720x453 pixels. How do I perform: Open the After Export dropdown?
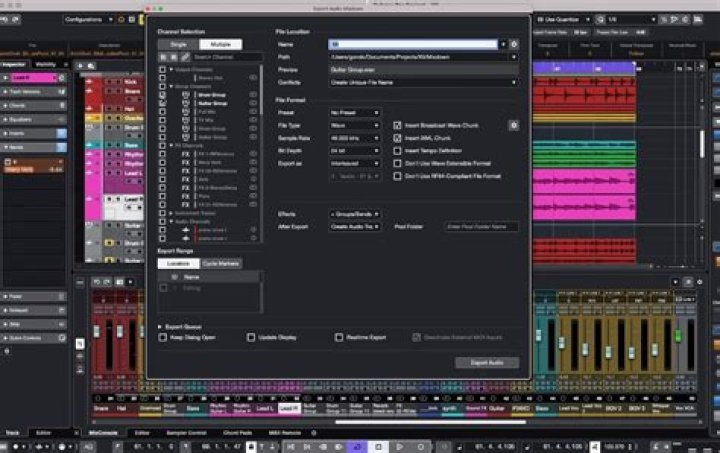pyautogui.click(x=354, y=227)
